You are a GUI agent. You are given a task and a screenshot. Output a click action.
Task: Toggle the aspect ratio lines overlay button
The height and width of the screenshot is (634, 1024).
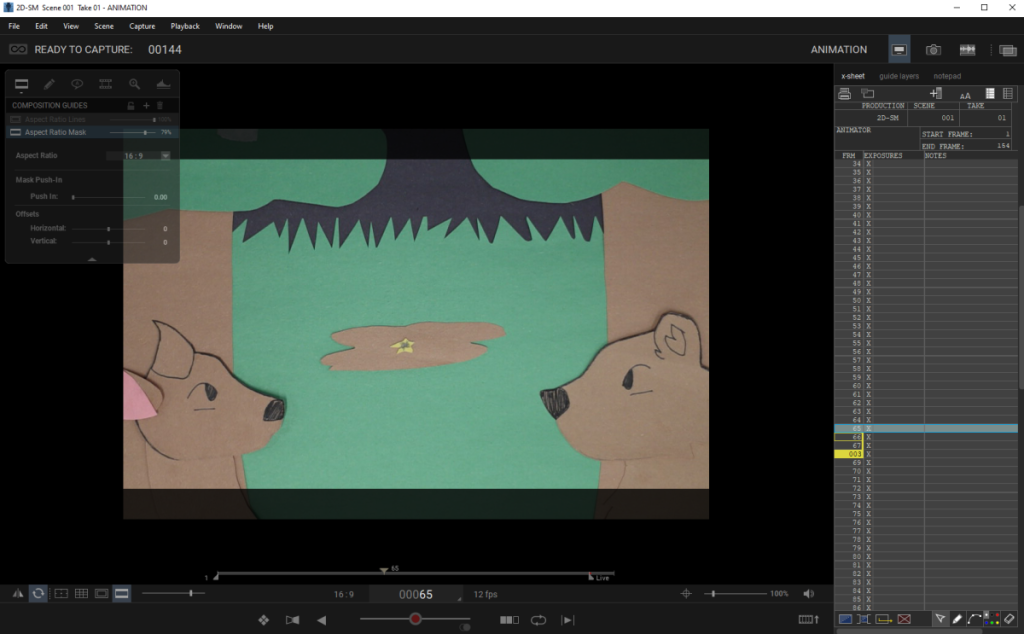[x=101, y=594]
